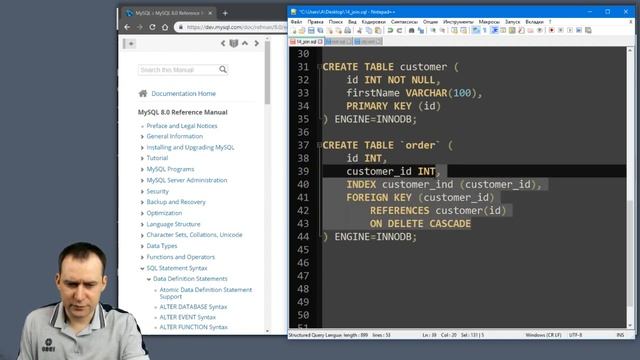This screenshot has height=360, width=640.
Task: Go up one manual section chevron
Action: [245, 43]
